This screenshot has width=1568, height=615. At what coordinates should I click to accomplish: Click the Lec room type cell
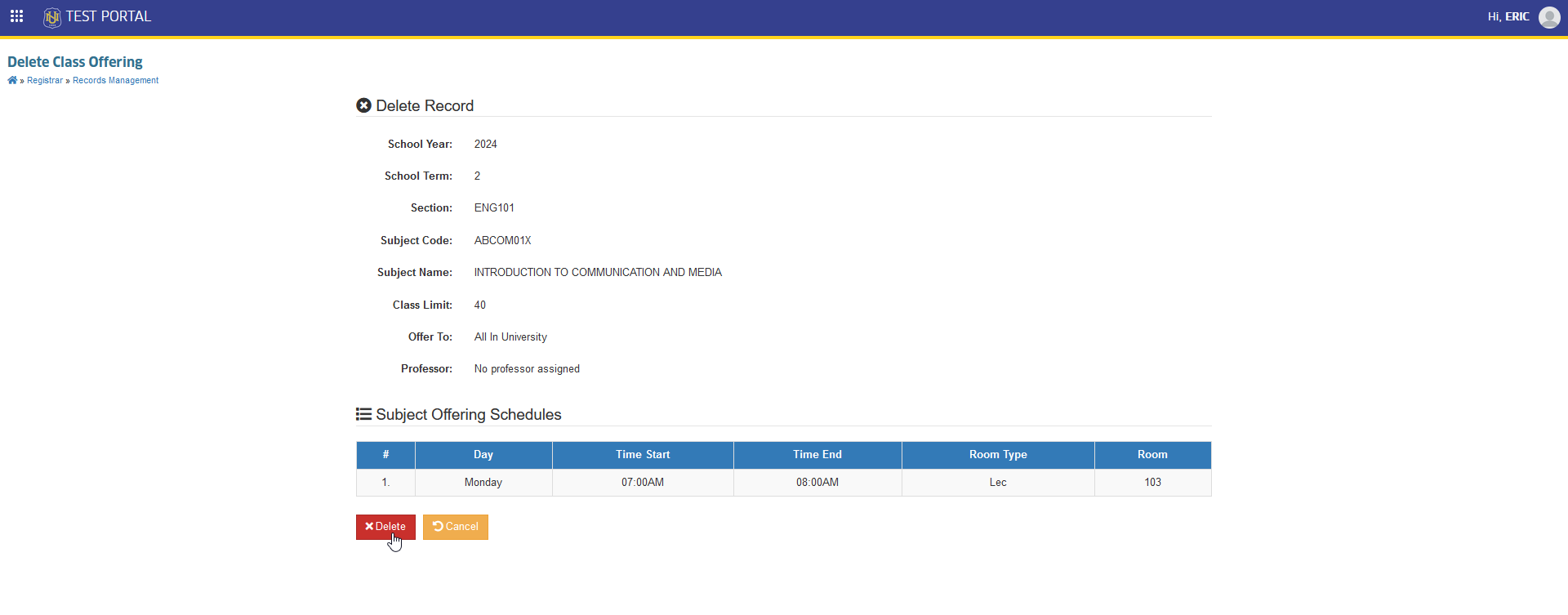[998, 483]
